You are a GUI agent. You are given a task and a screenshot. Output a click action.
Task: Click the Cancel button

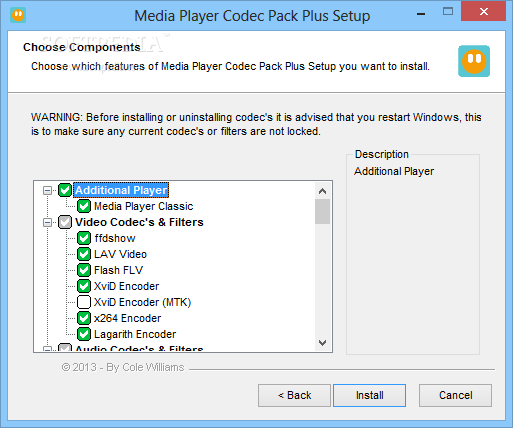tap(455, 395)
